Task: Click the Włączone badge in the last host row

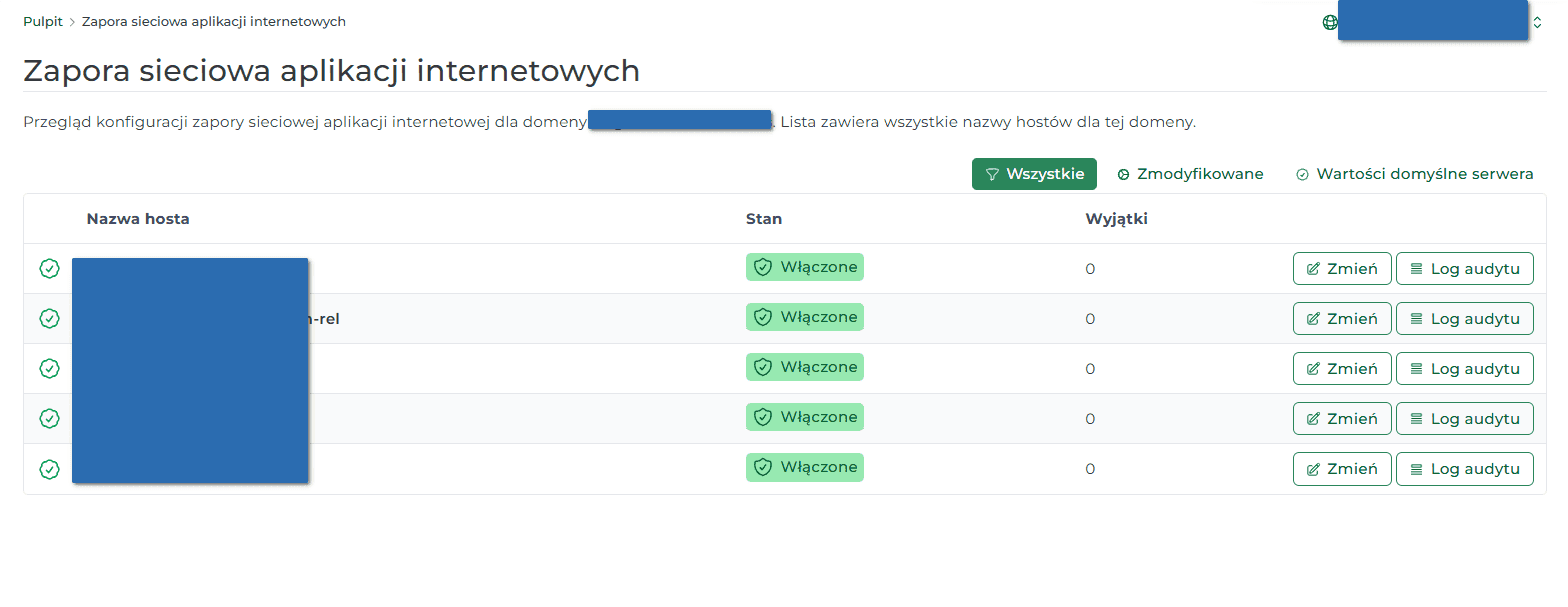Action: point(805,467)
